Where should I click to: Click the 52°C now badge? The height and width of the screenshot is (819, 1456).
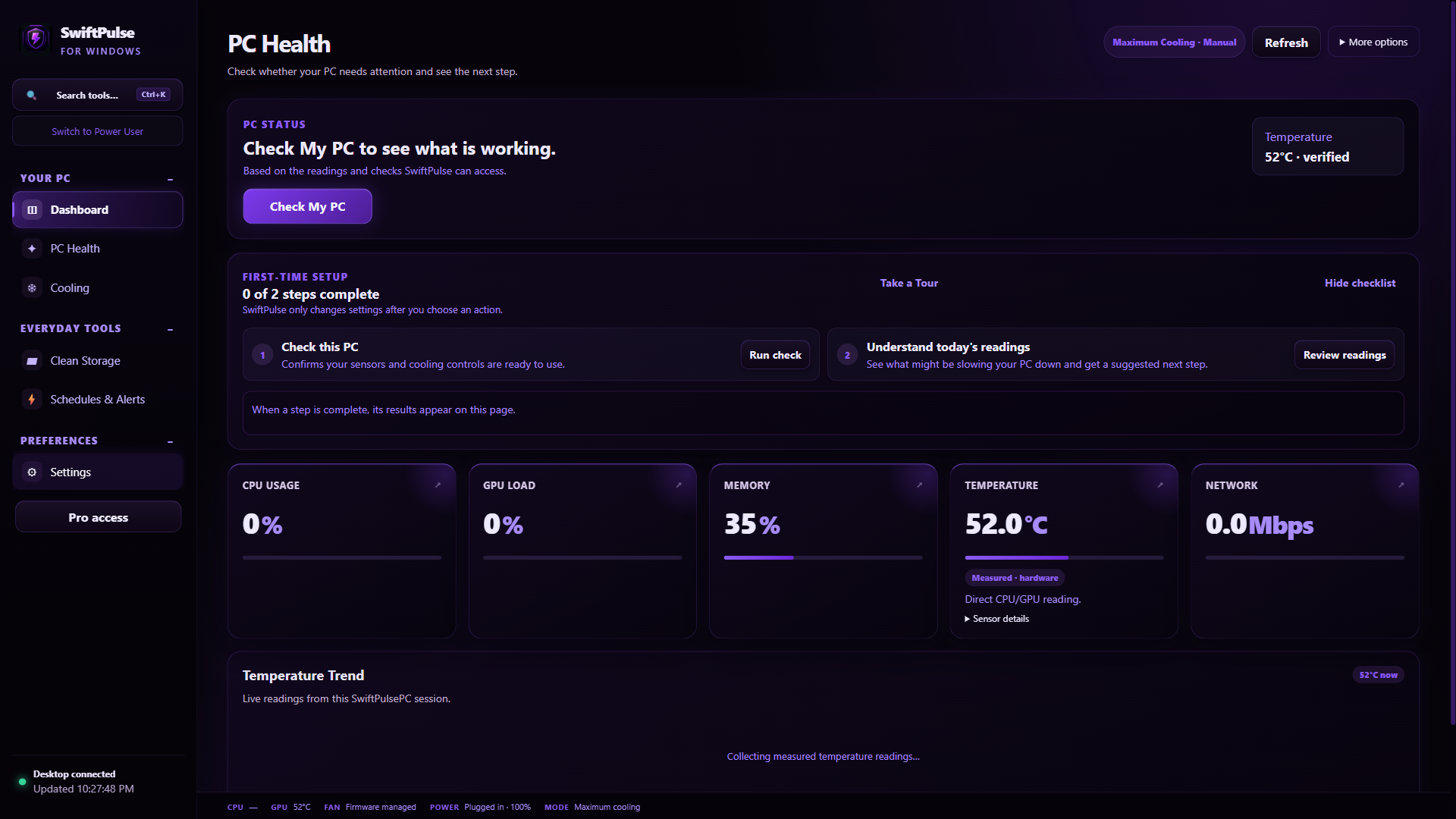click(1378, 675)
